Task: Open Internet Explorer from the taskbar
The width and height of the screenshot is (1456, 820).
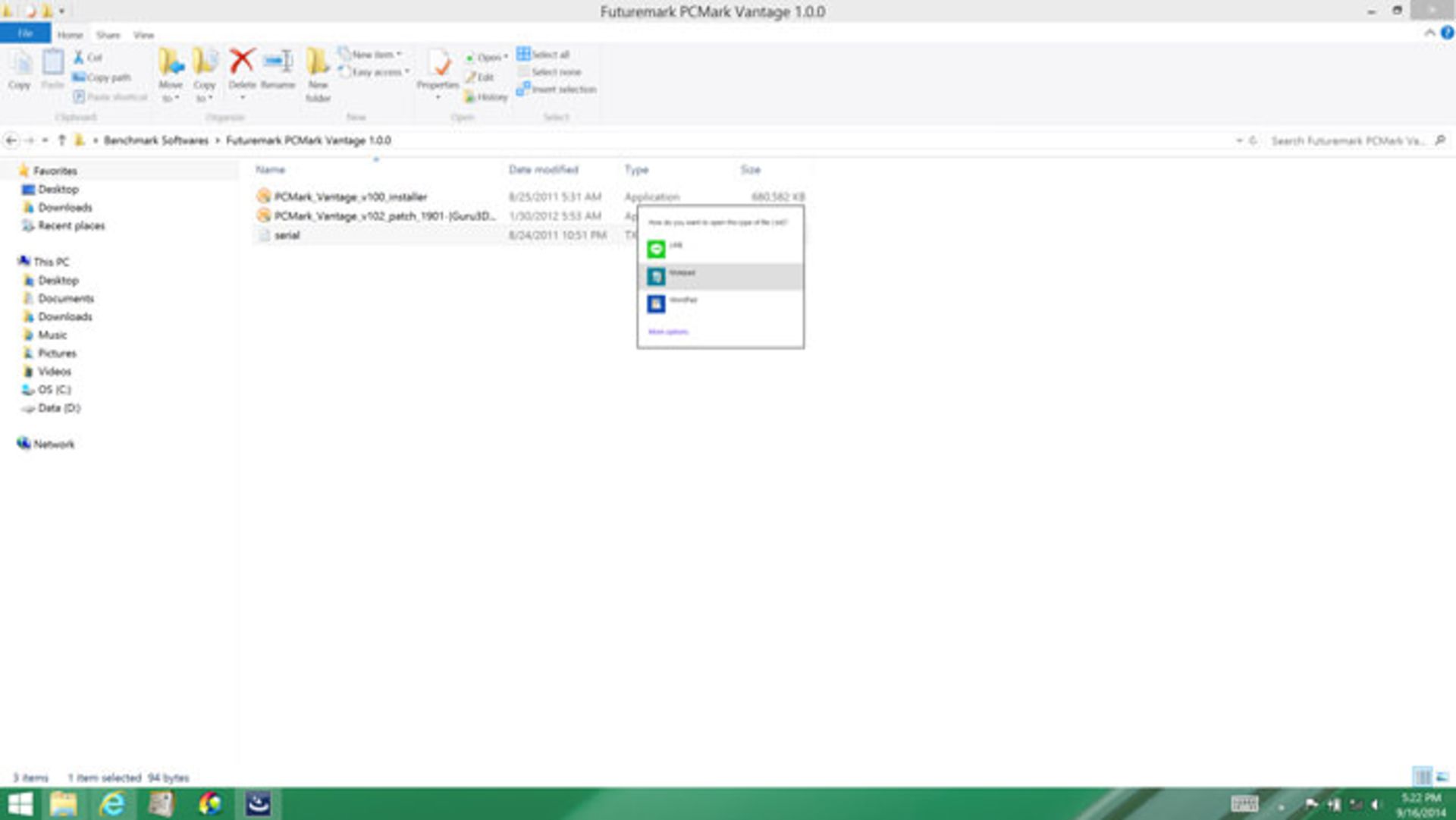Action: pos(112,804)
